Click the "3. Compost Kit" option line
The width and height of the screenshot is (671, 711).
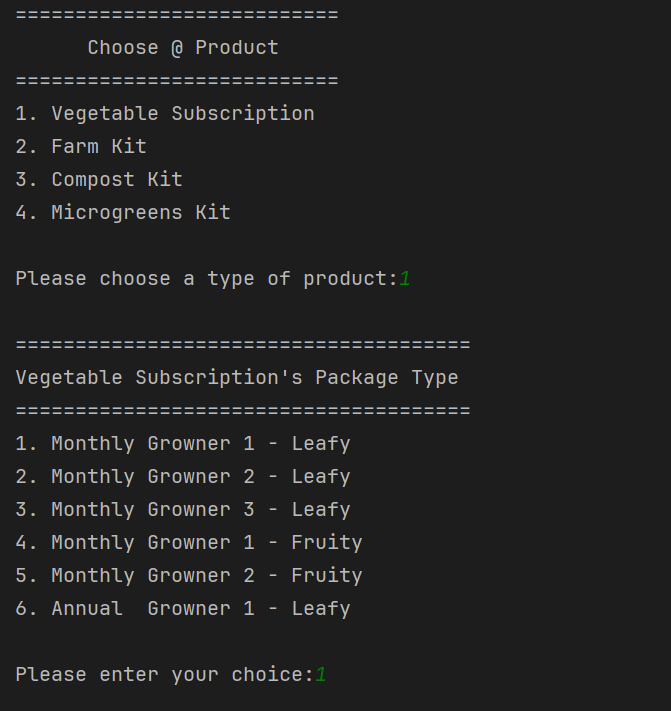tap(99, 180)
